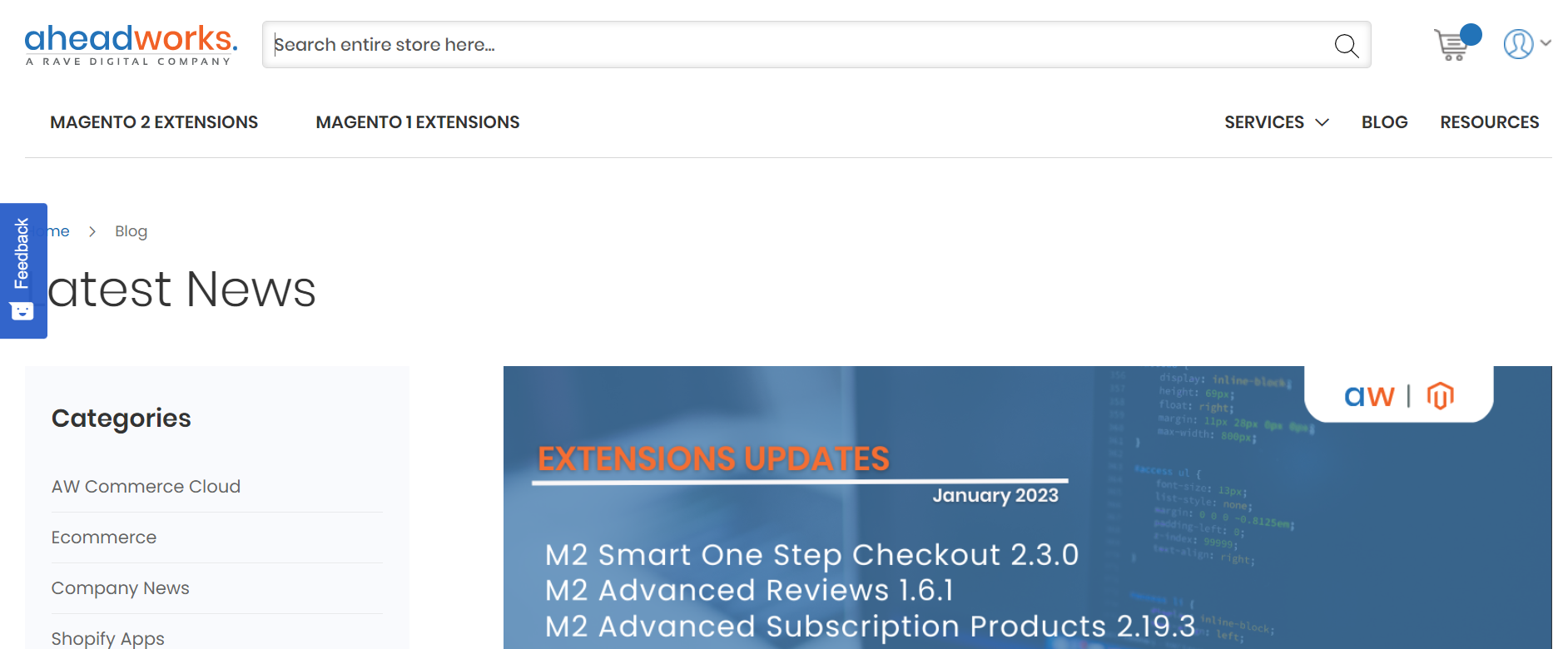Screen dimensions: 1568x649
Task: Open the user account icon
Action: [1518, 44]
